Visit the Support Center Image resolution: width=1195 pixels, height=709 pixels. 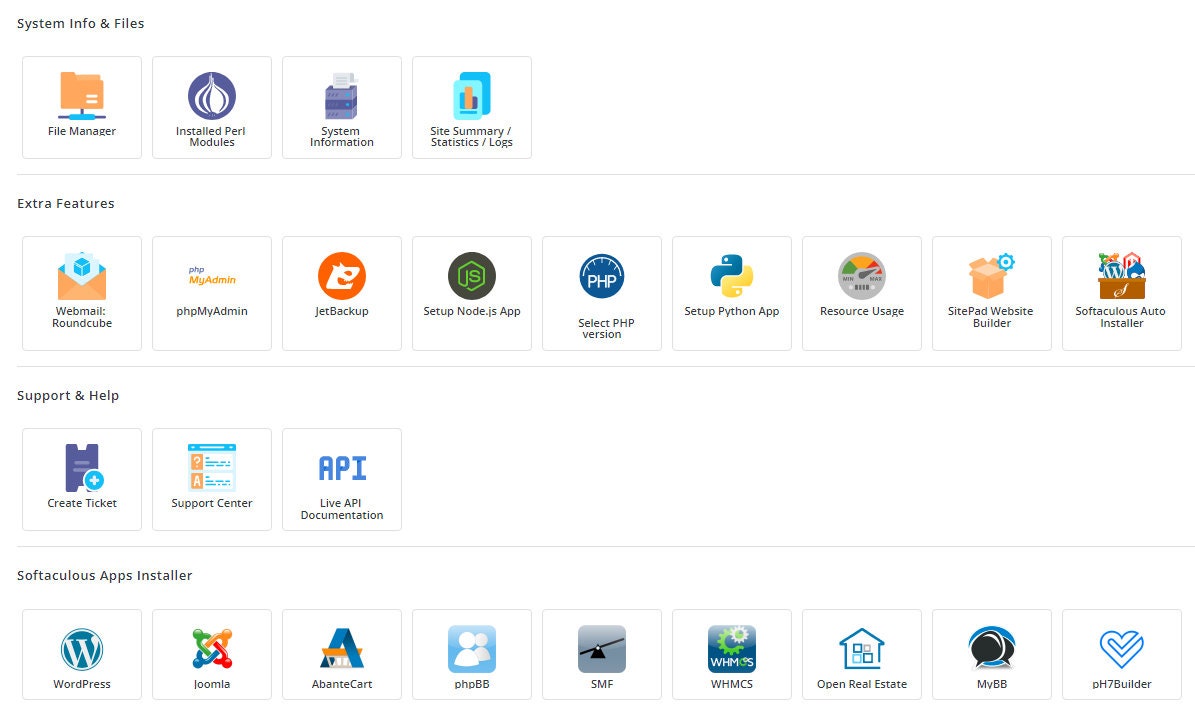pos(211,479)
